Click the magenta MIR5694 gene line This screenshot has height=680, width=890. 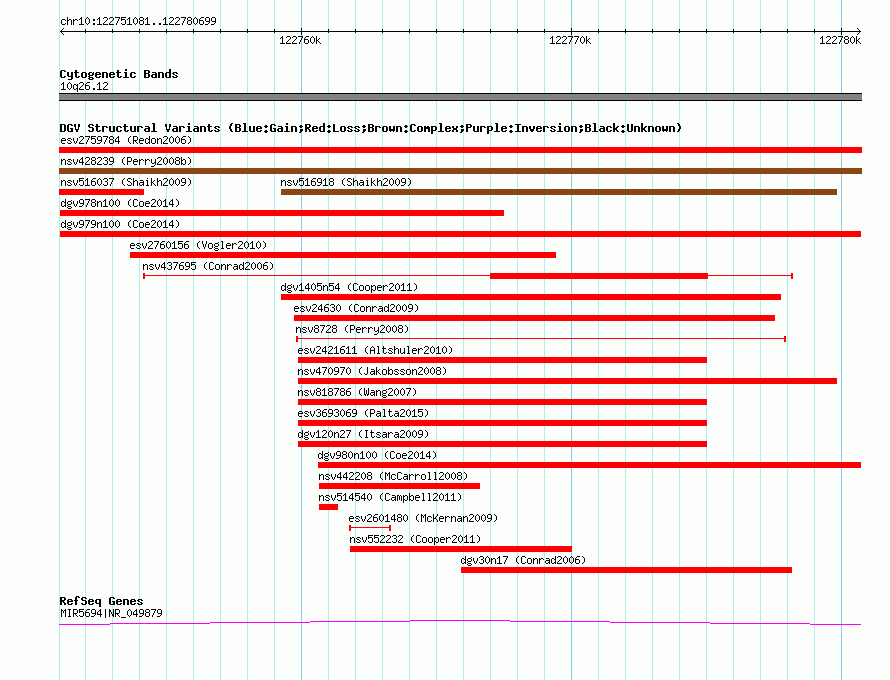pyautogui.click(x=460, y=623)
